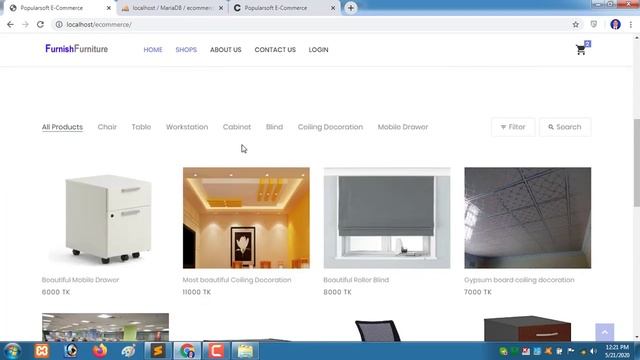
Task: Open the white mobile drawer product image
Action: pos(105,218)
